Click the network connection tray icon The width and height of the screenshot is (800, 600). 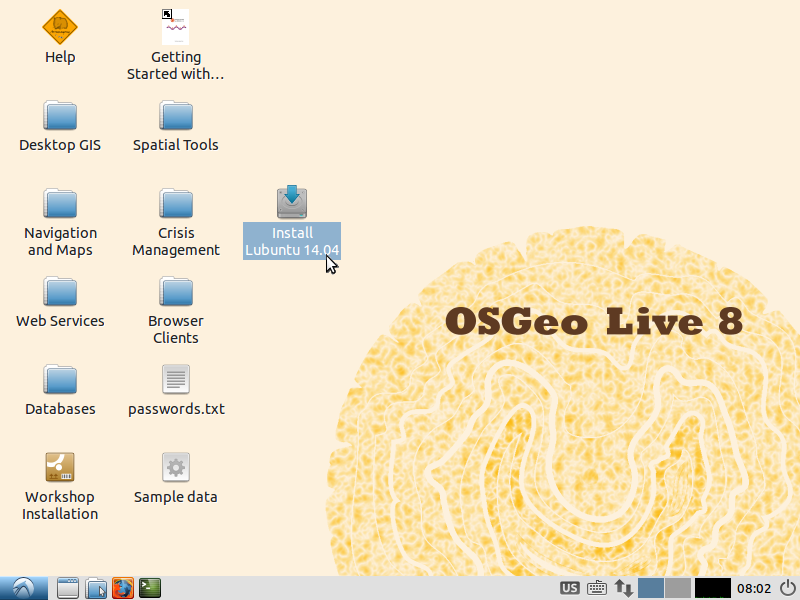[x=623, y=588]
